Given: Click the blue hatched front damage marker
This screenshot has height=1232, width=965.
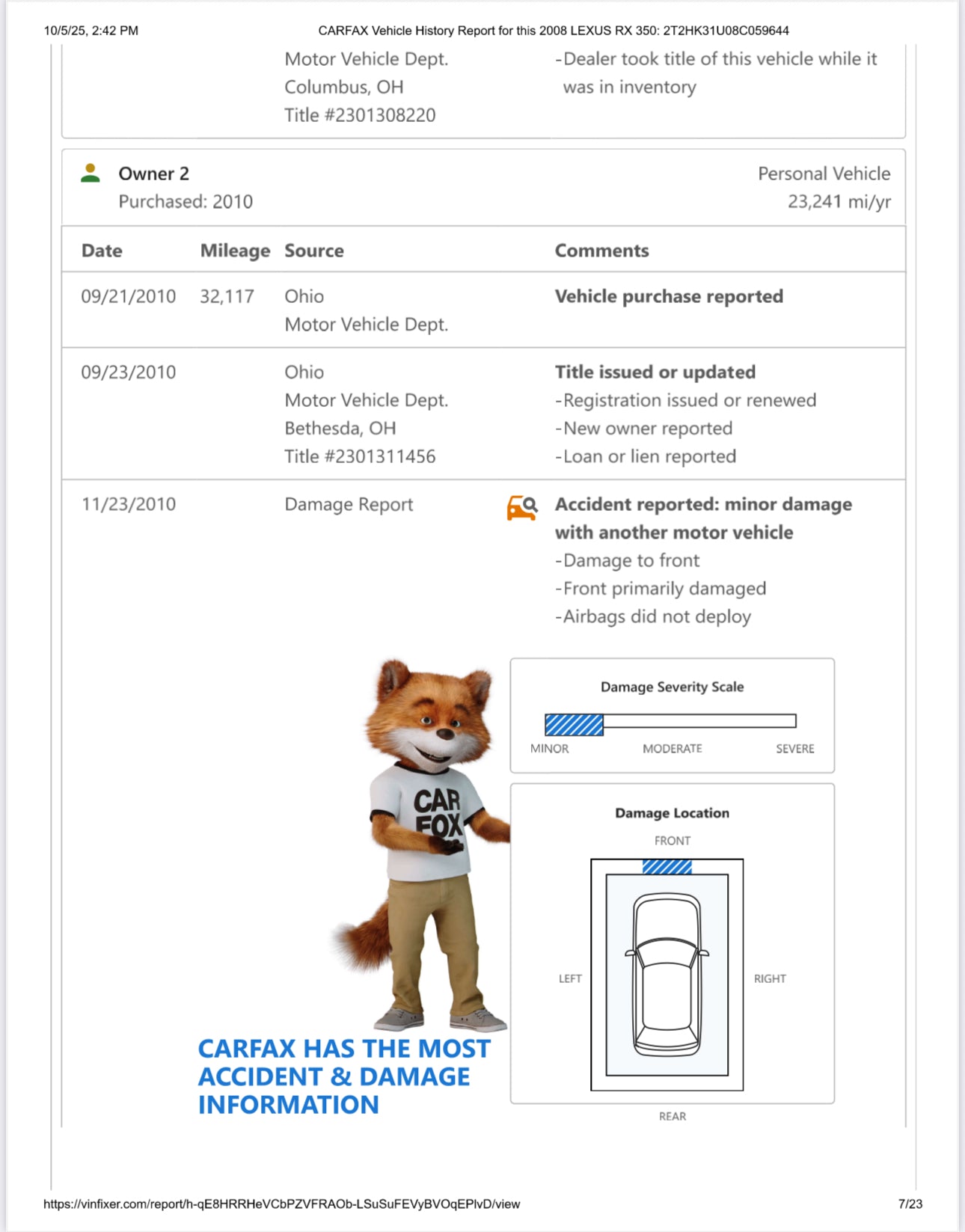Looking at the screenshot, I should click(667, 867).
